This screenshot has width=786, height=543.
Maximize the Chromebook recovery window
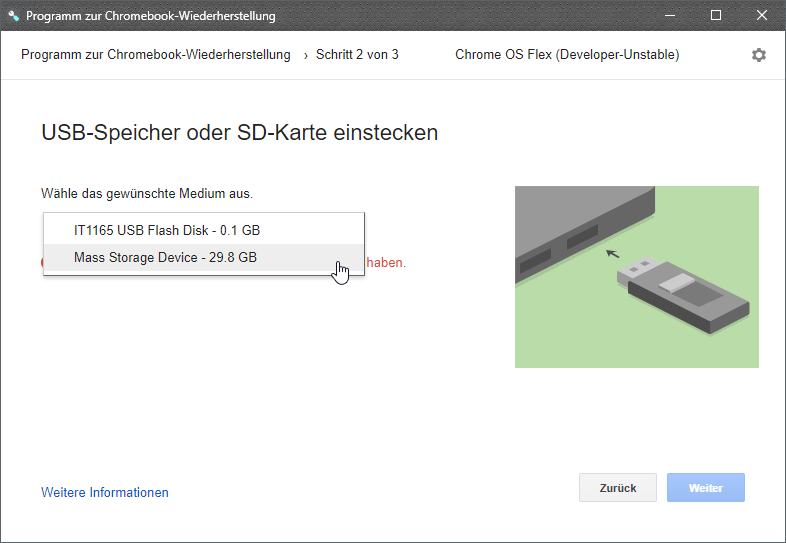716,16
